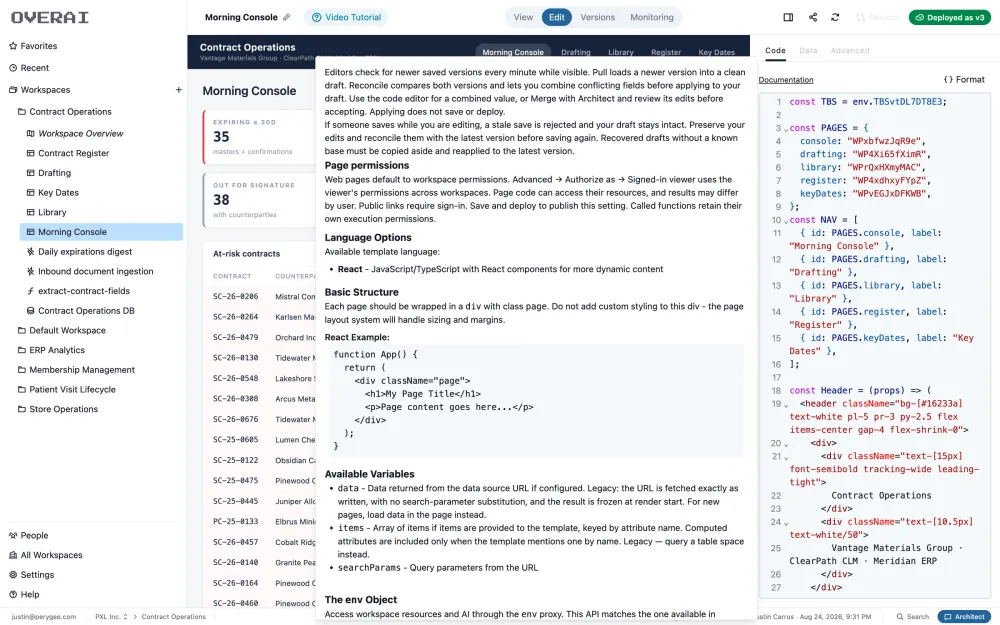Expand the Membership Management folder

tap(75, 370)
